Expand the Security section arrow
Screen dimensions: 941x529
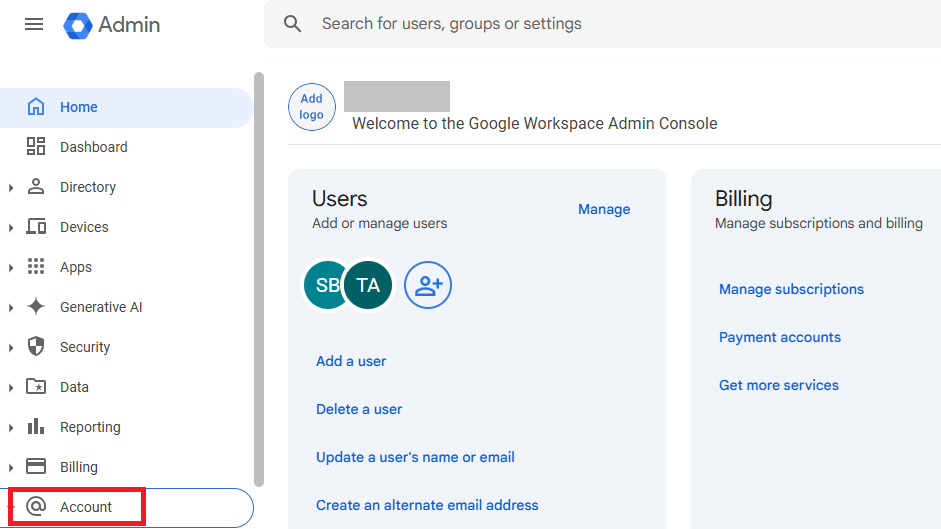coord(11,348)
